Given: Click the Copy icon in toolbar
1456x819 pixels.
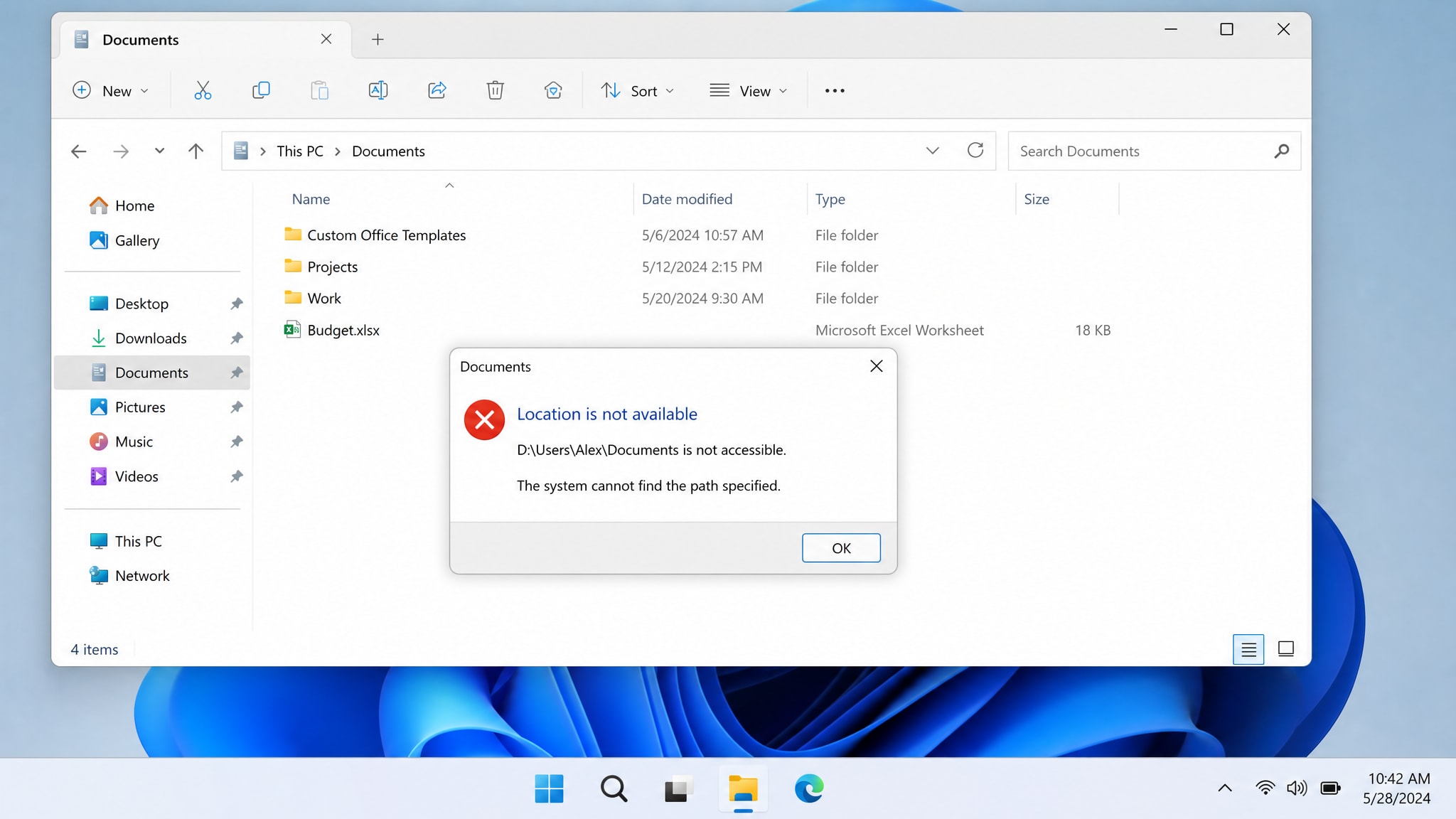Looking at the screenshot, I should (261, 90).
